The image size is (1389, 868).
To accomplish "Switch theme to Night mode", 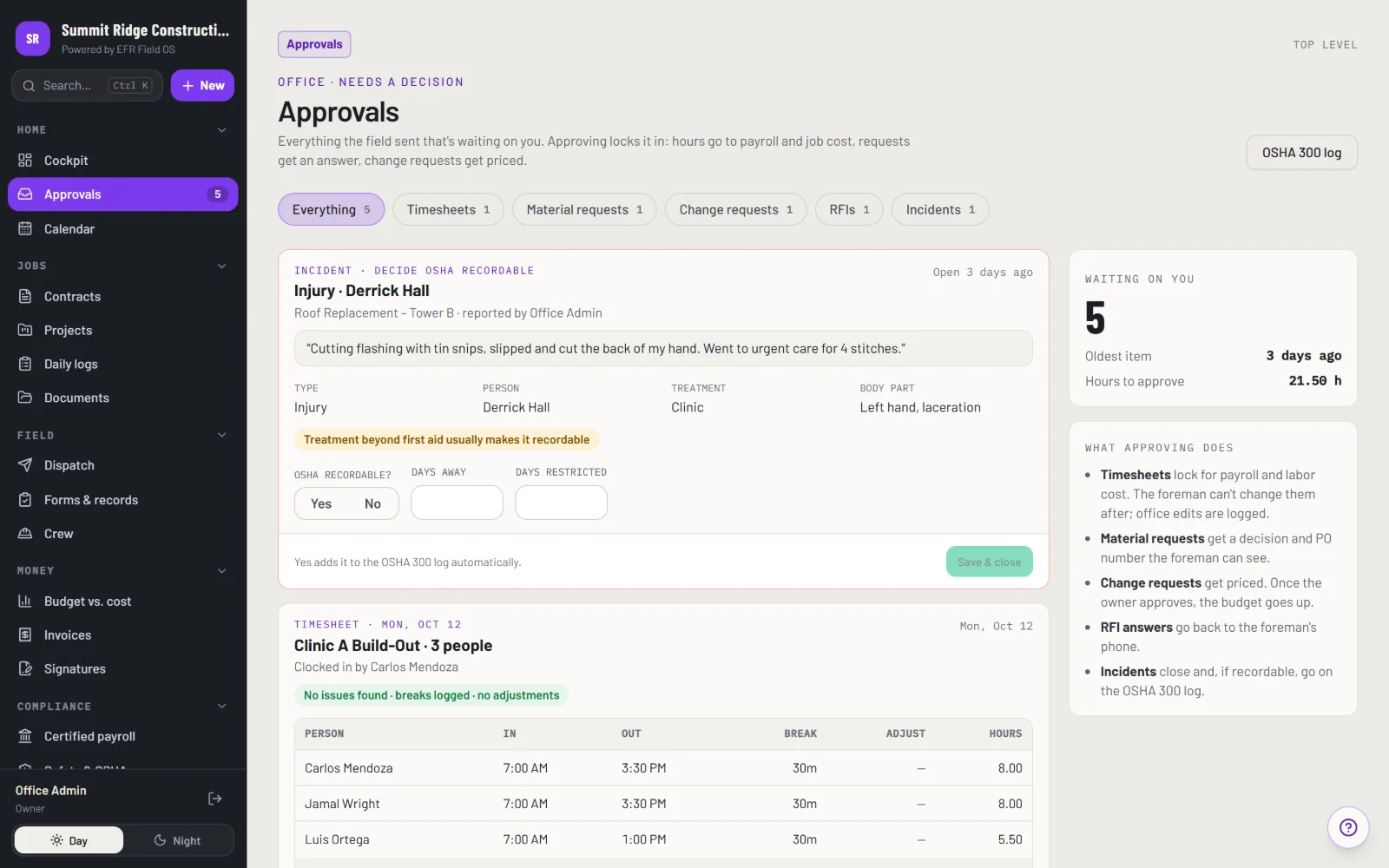I will click(x=177, y=840).
